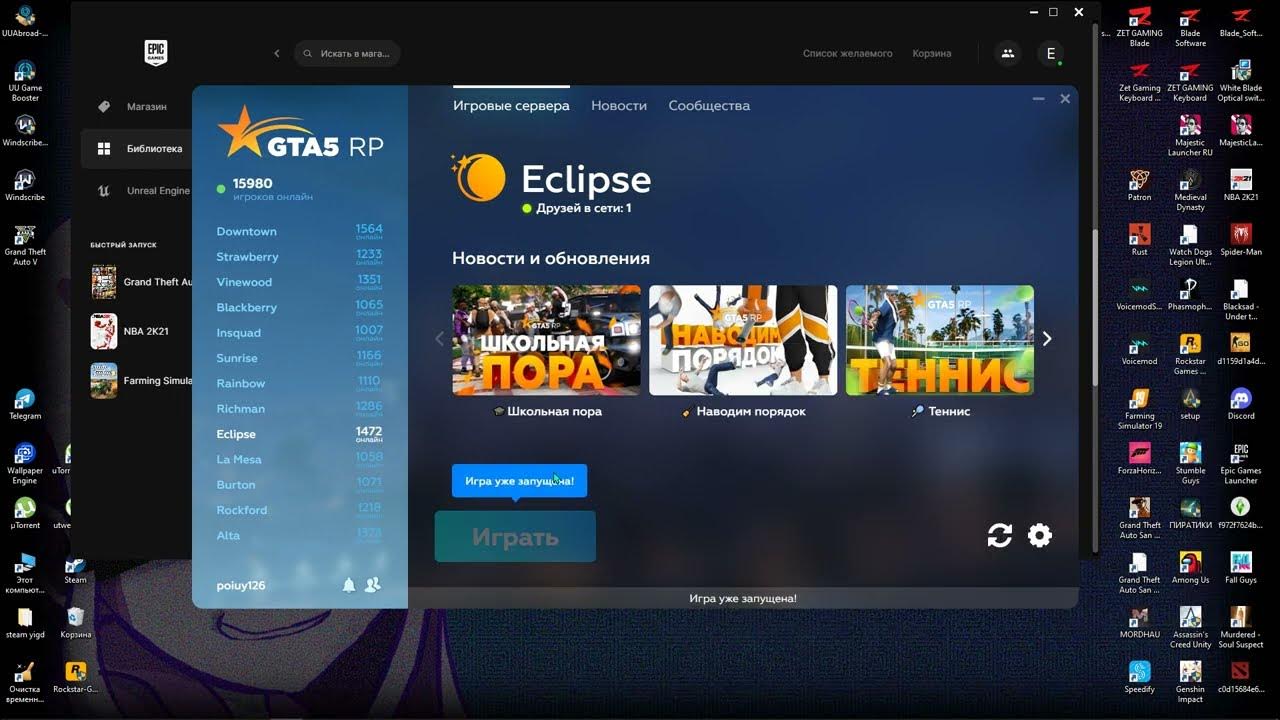Open the Epic friends list icon
Screen dimensions: 1280x720
[x=1008, y=54]
